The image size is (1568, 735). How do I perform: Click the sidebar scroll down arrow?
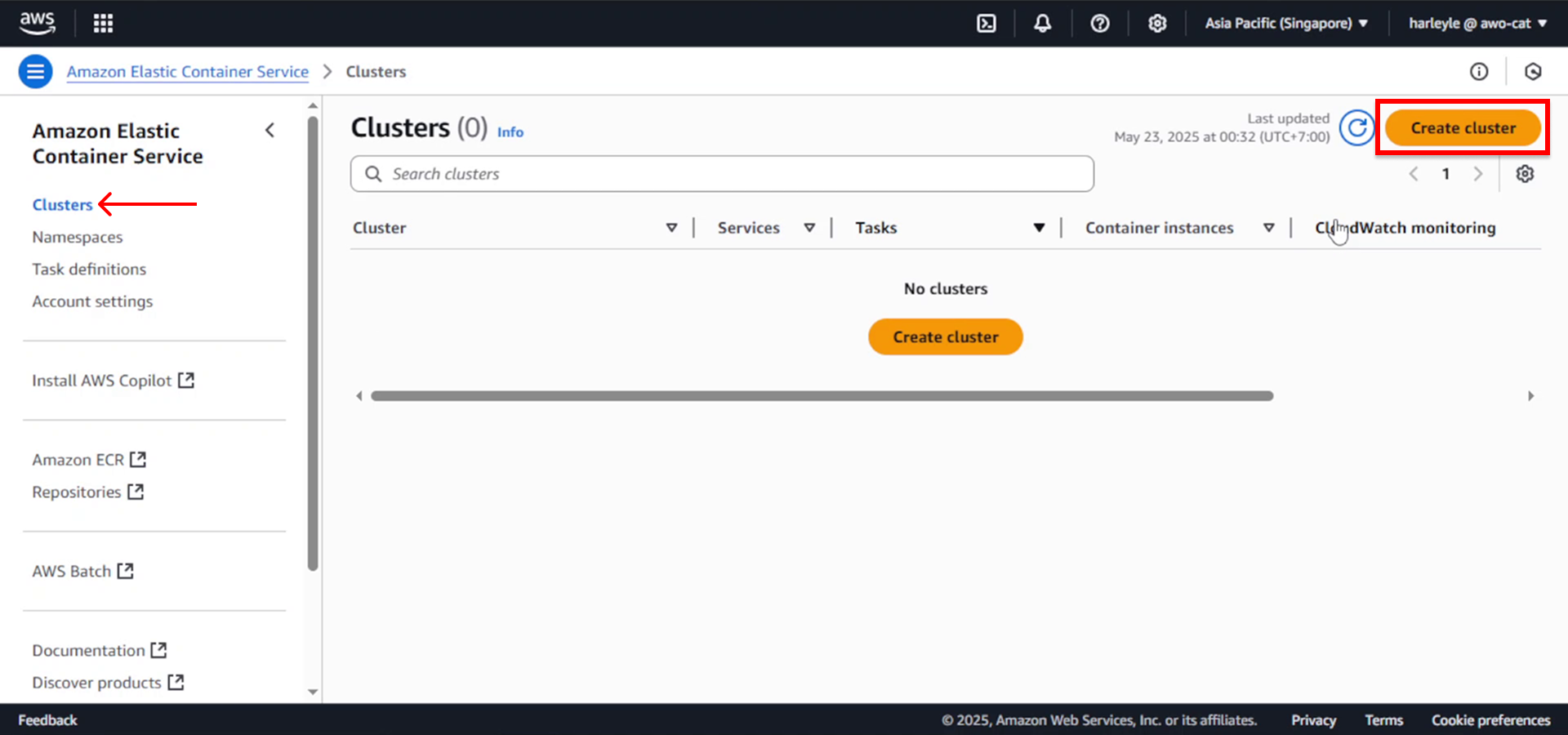313,692
